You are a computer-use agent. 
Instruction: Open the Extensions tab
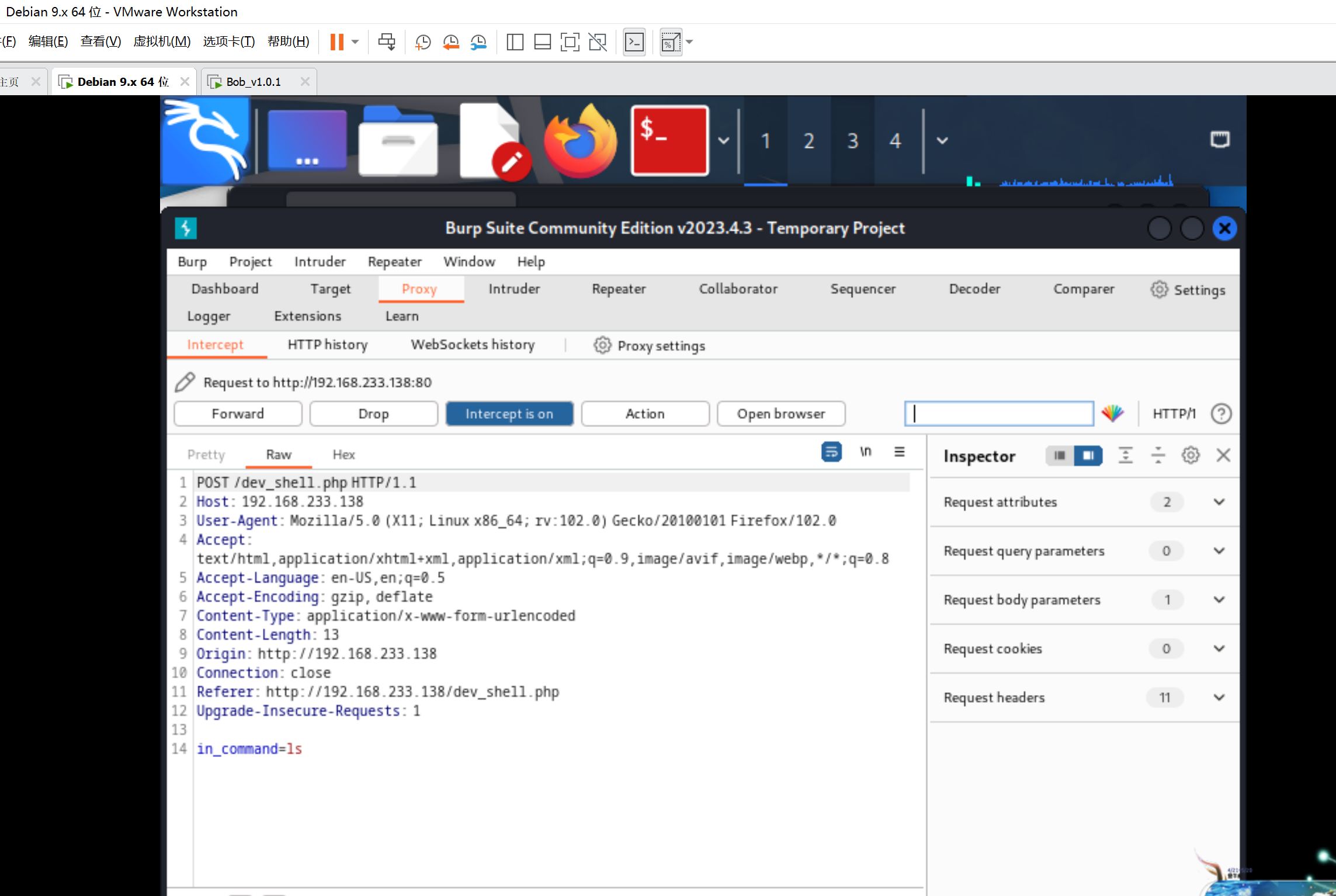308,316
